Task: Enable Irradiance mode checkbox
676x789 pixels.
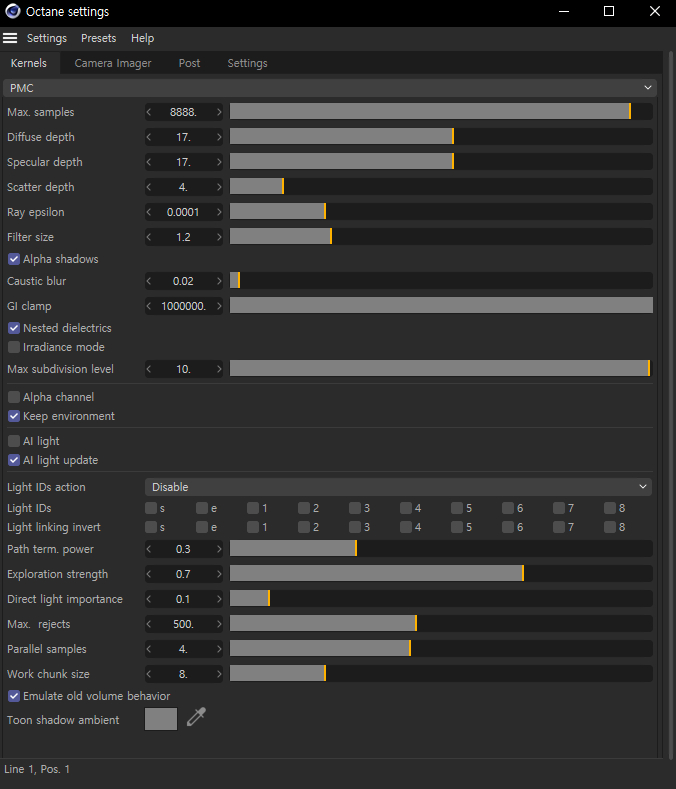Action: point(14,347)
